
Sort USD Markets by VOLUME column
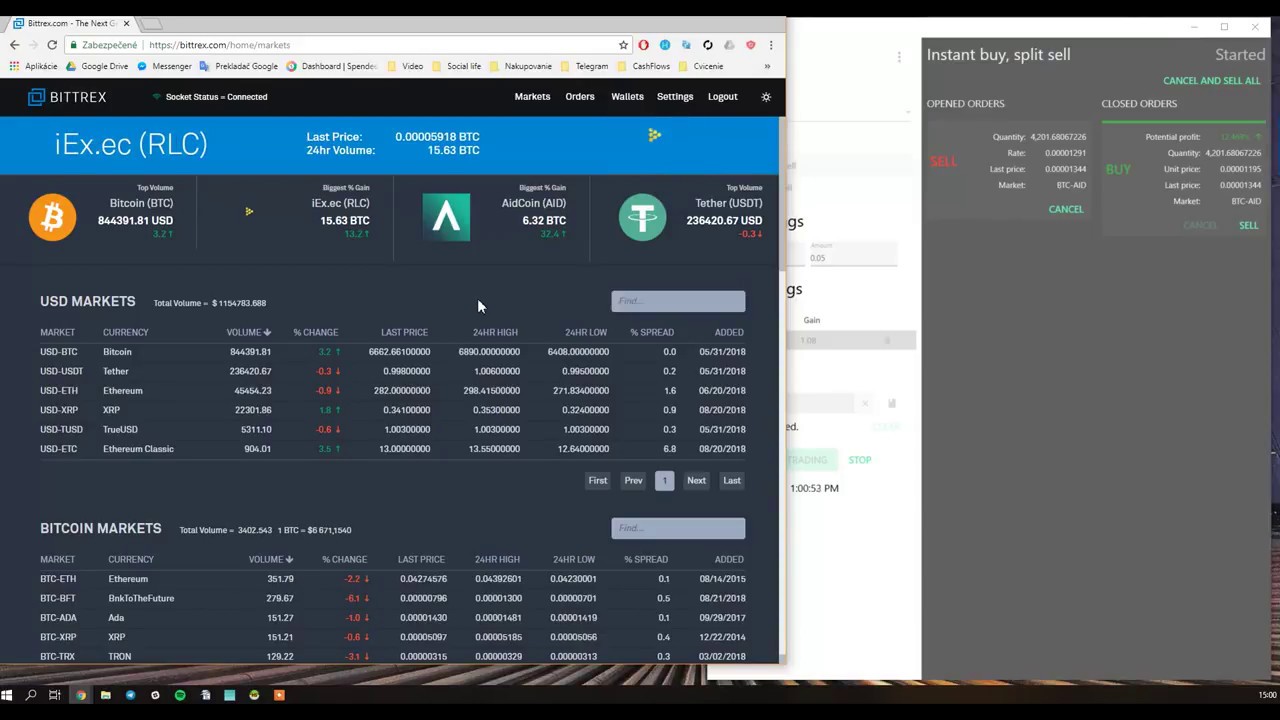click(x=248, y=332)
